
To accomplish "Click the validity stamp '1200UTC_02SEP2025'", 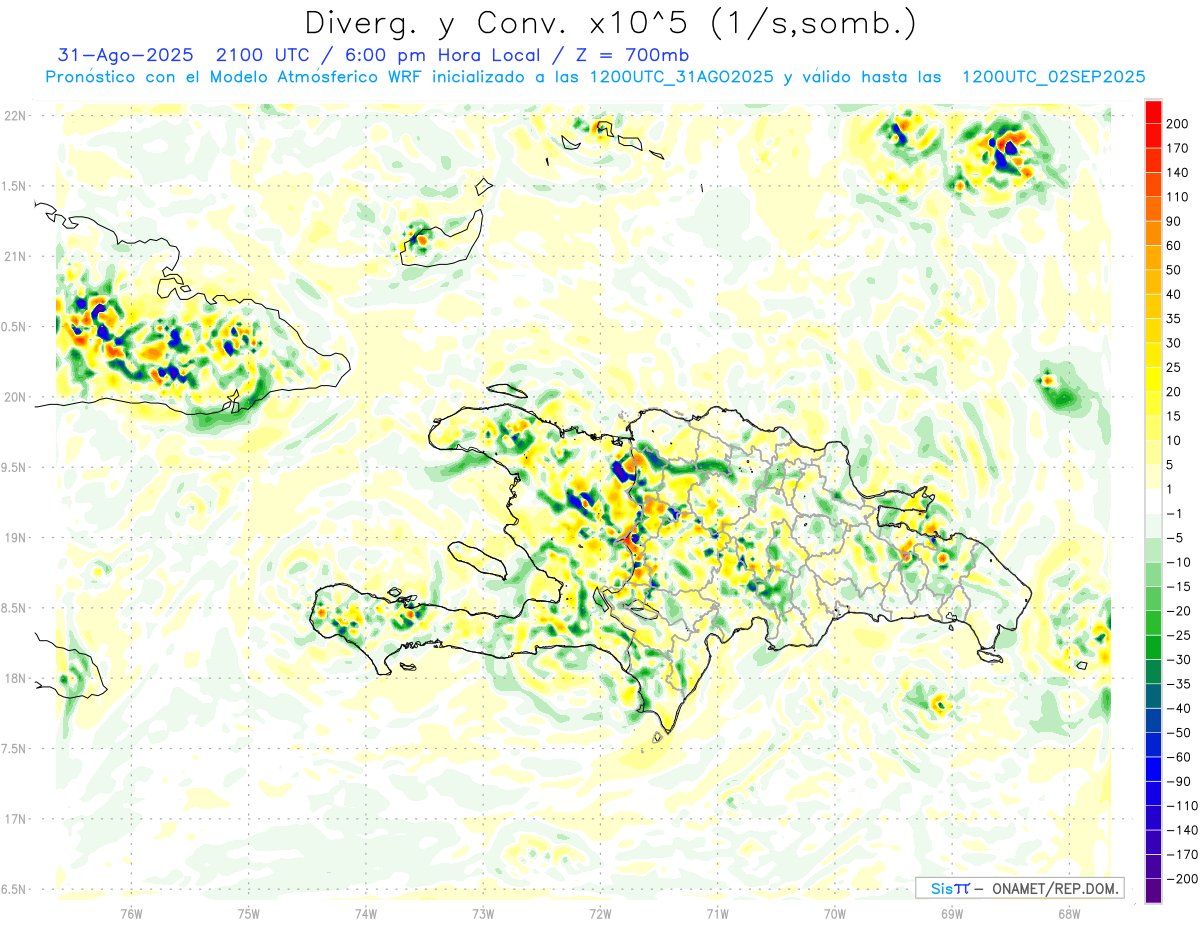I will 1053,77.
